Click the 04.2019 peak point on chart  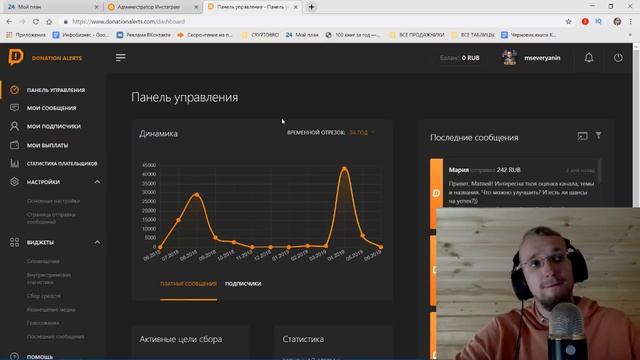click(x=344, y=168)
